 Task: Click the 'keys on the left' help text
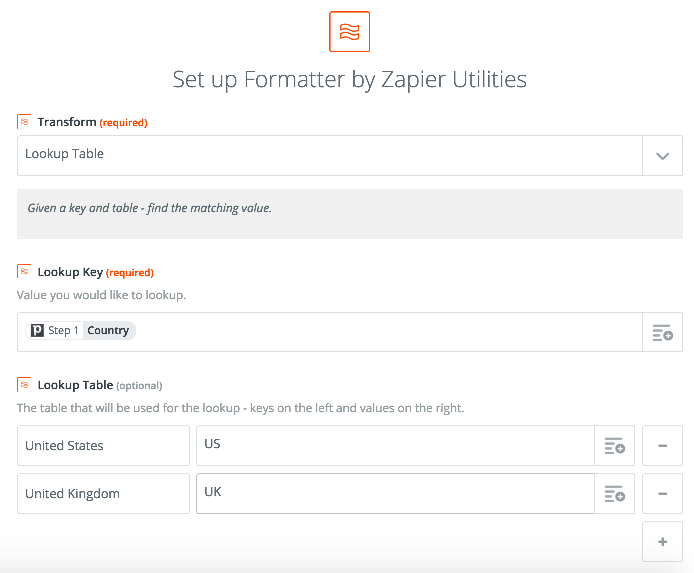[x=240, y=408]
